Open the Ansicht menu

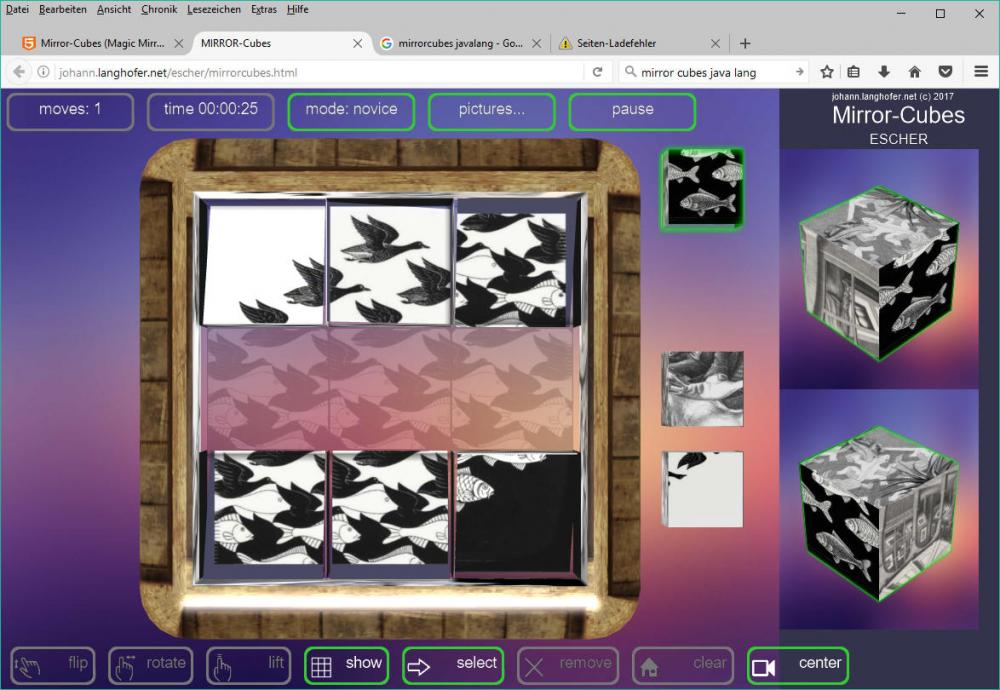(x=114, y=10)
